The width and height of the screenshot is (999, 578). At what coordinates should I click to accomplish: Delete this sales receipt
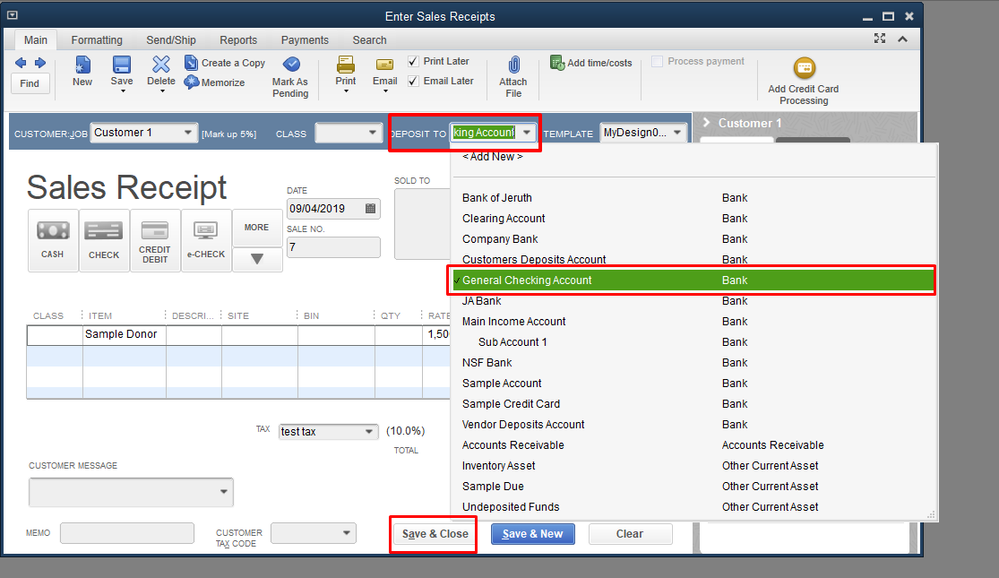(161, 71)
